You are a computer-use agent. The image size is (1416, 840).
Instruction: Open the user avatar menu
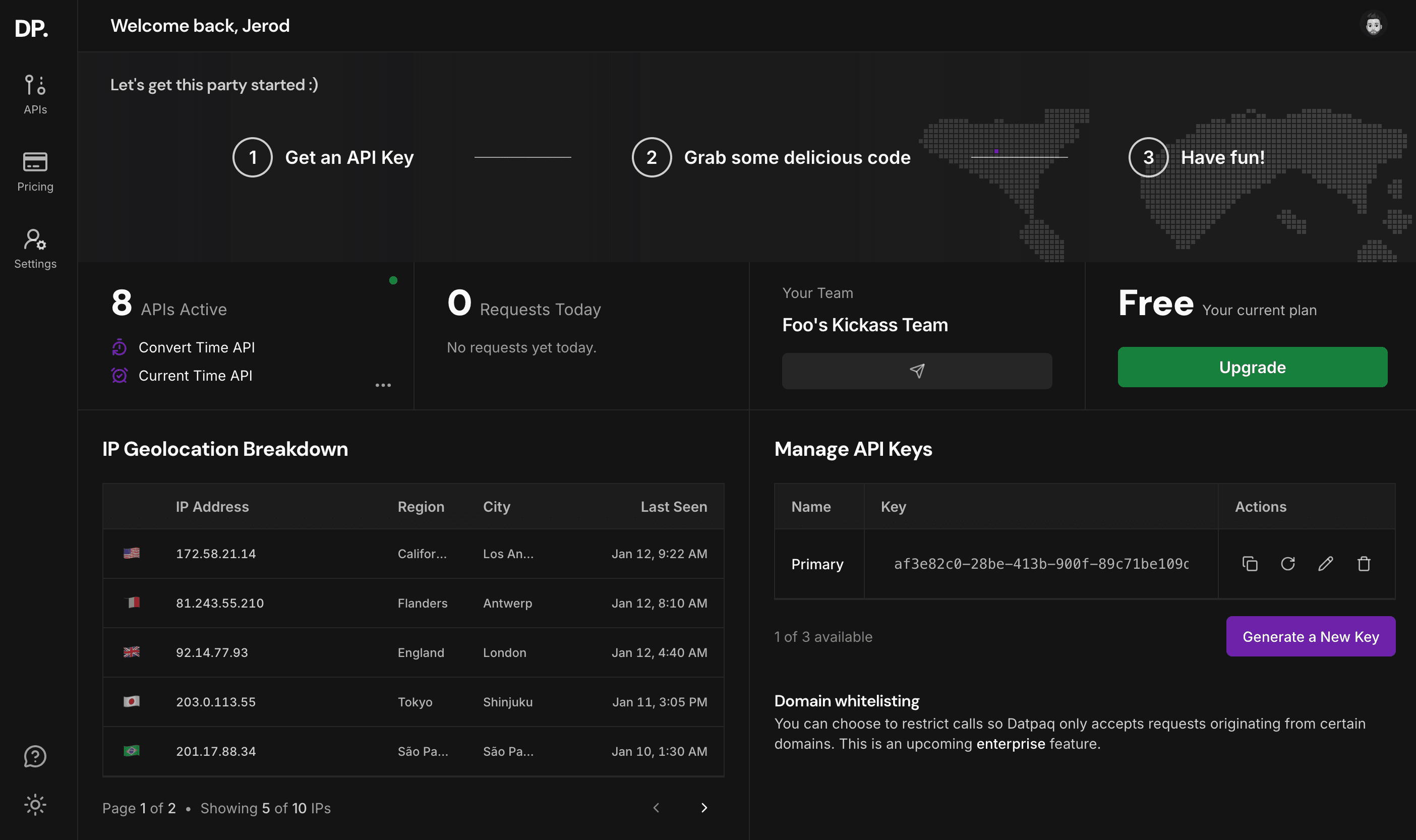pyautogui.click(x=1374, y=24)
